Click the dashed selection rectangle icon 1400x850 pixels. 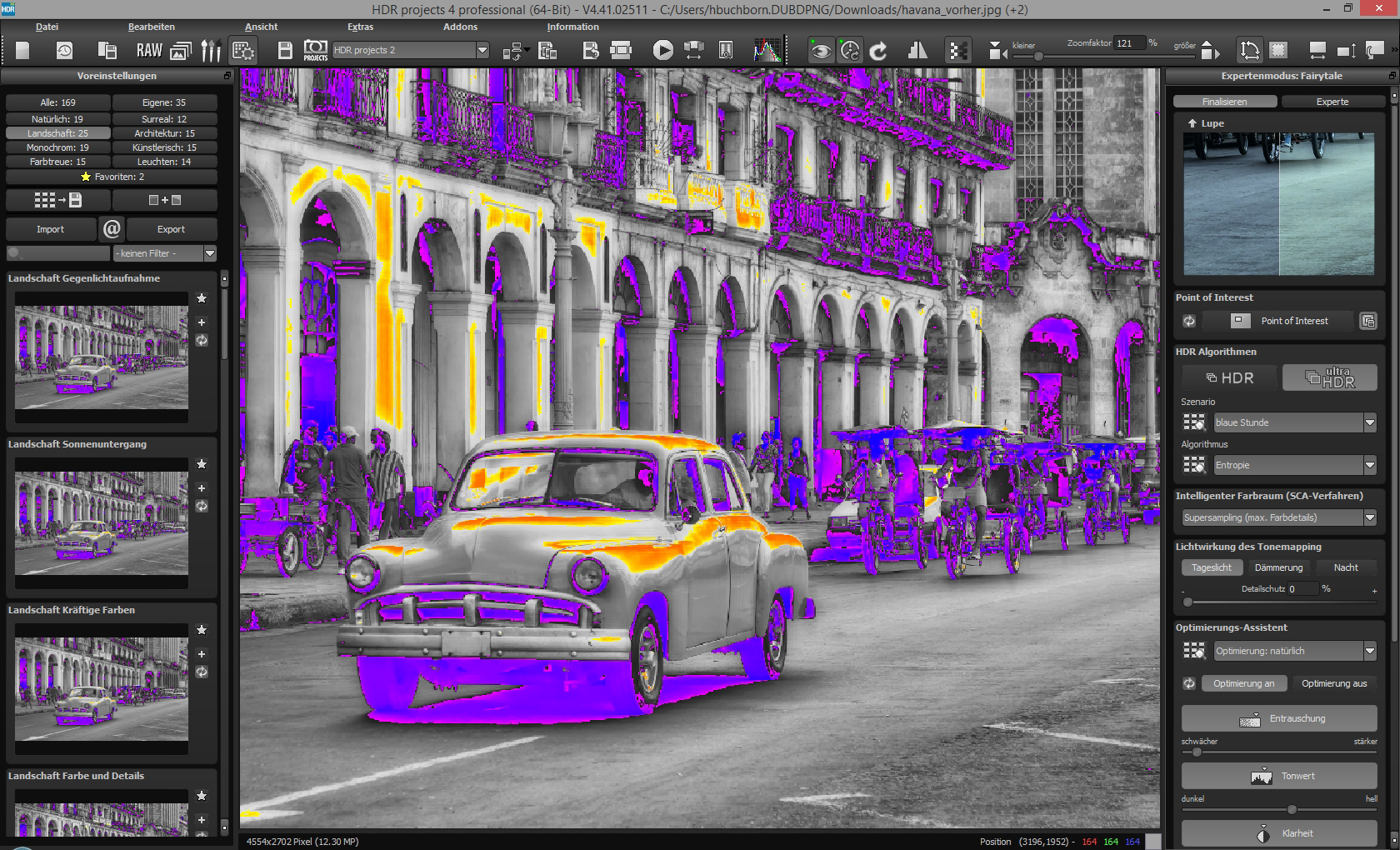tap(1278, 51)
